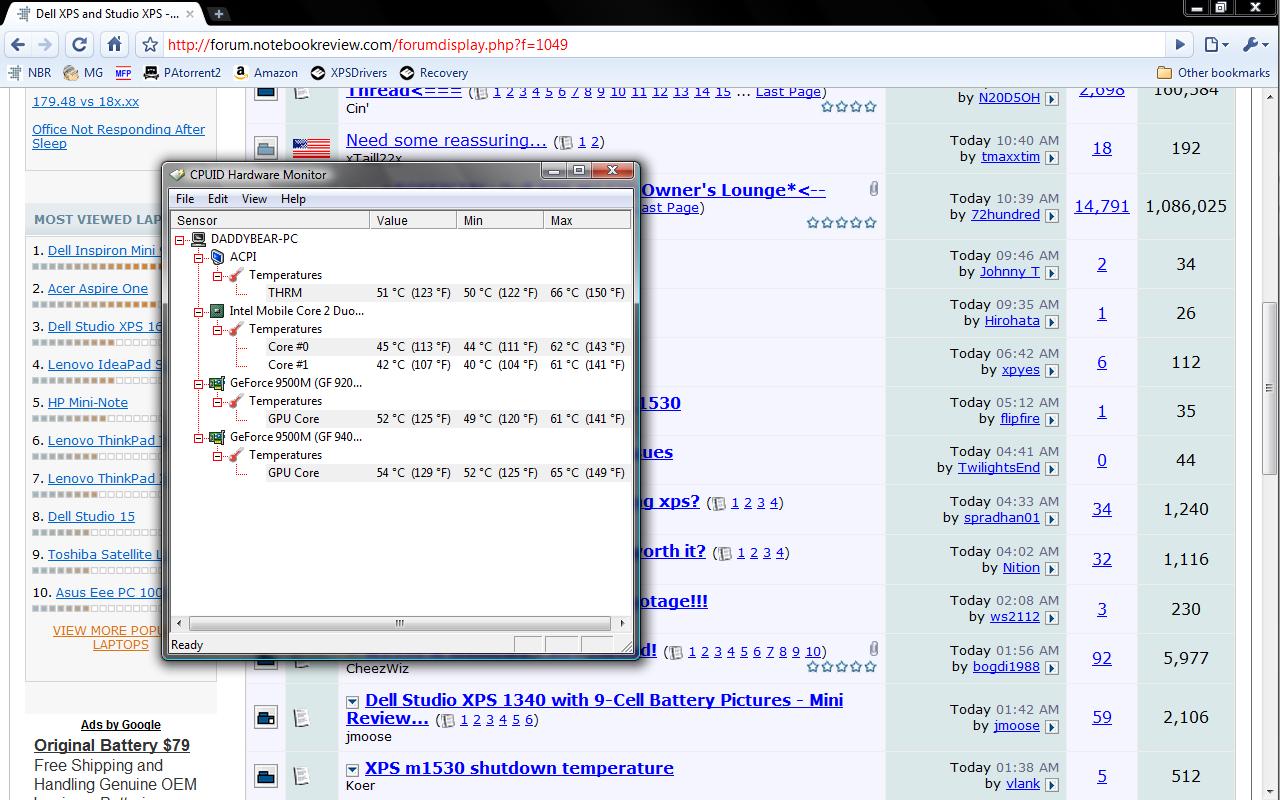Open the MFP bookmark icon
This screenshot has height=800, width=1280.
(123, 72)
